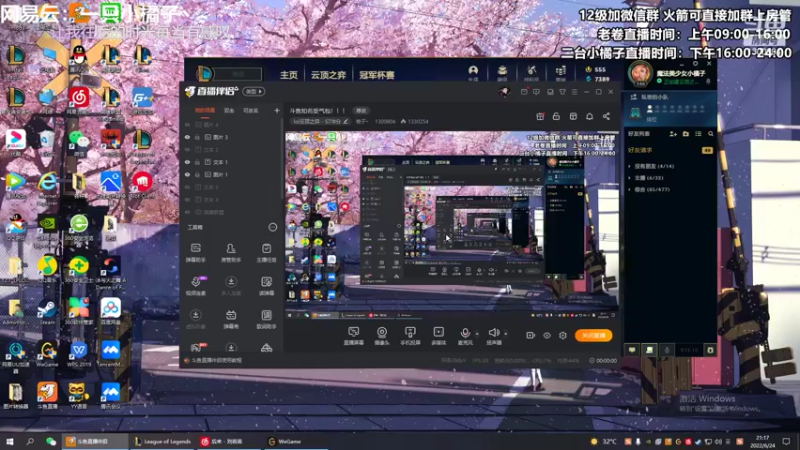Open 云顶之弈 tab in League client
The width and height of the screenshot is (800, 450).
click(329, 75)
